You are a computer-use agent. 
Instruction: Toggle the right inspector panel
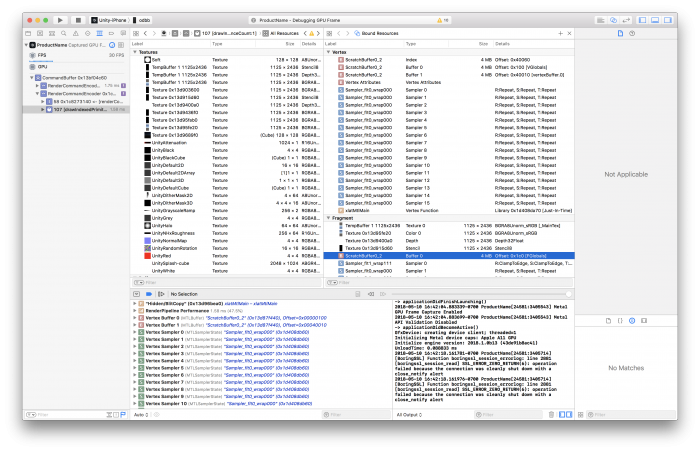click(x=668, y=19)
